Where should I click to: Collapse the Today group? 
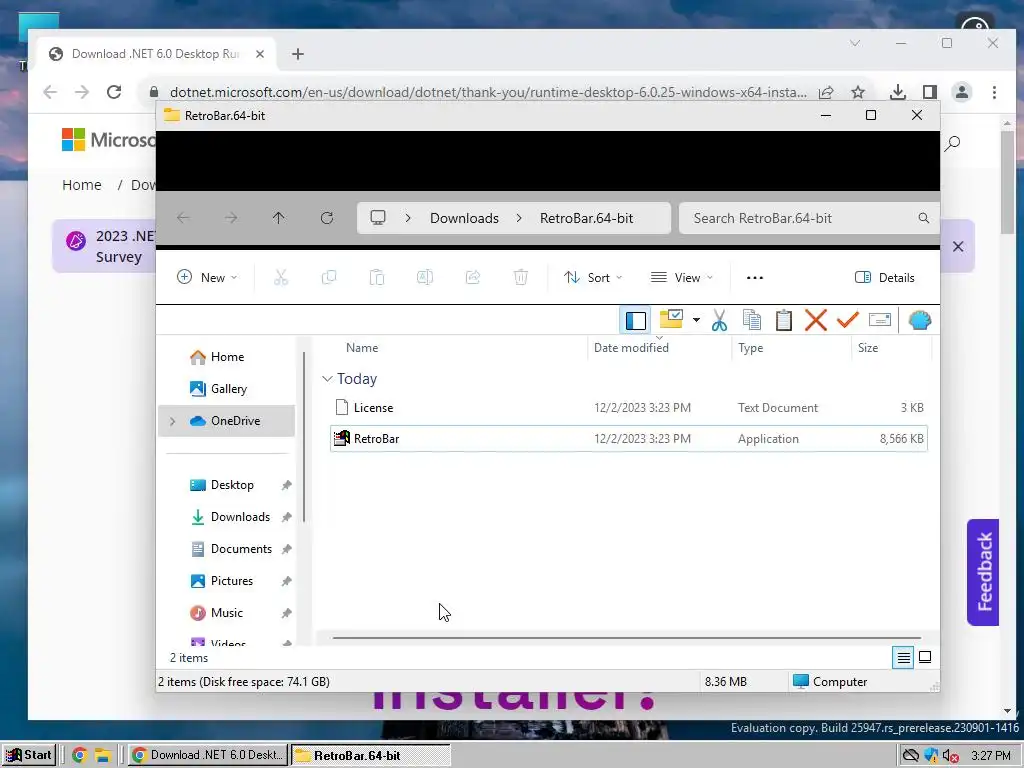(327, 379)
